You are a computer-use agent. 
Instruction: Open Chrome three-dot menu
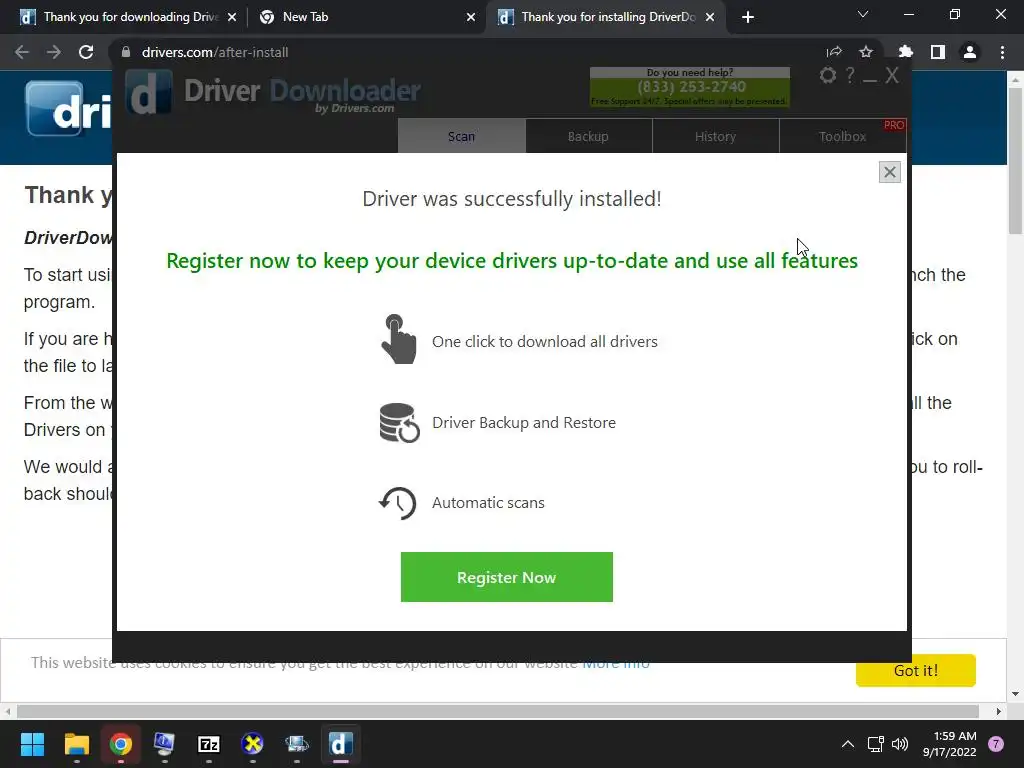coord(1002,52)
